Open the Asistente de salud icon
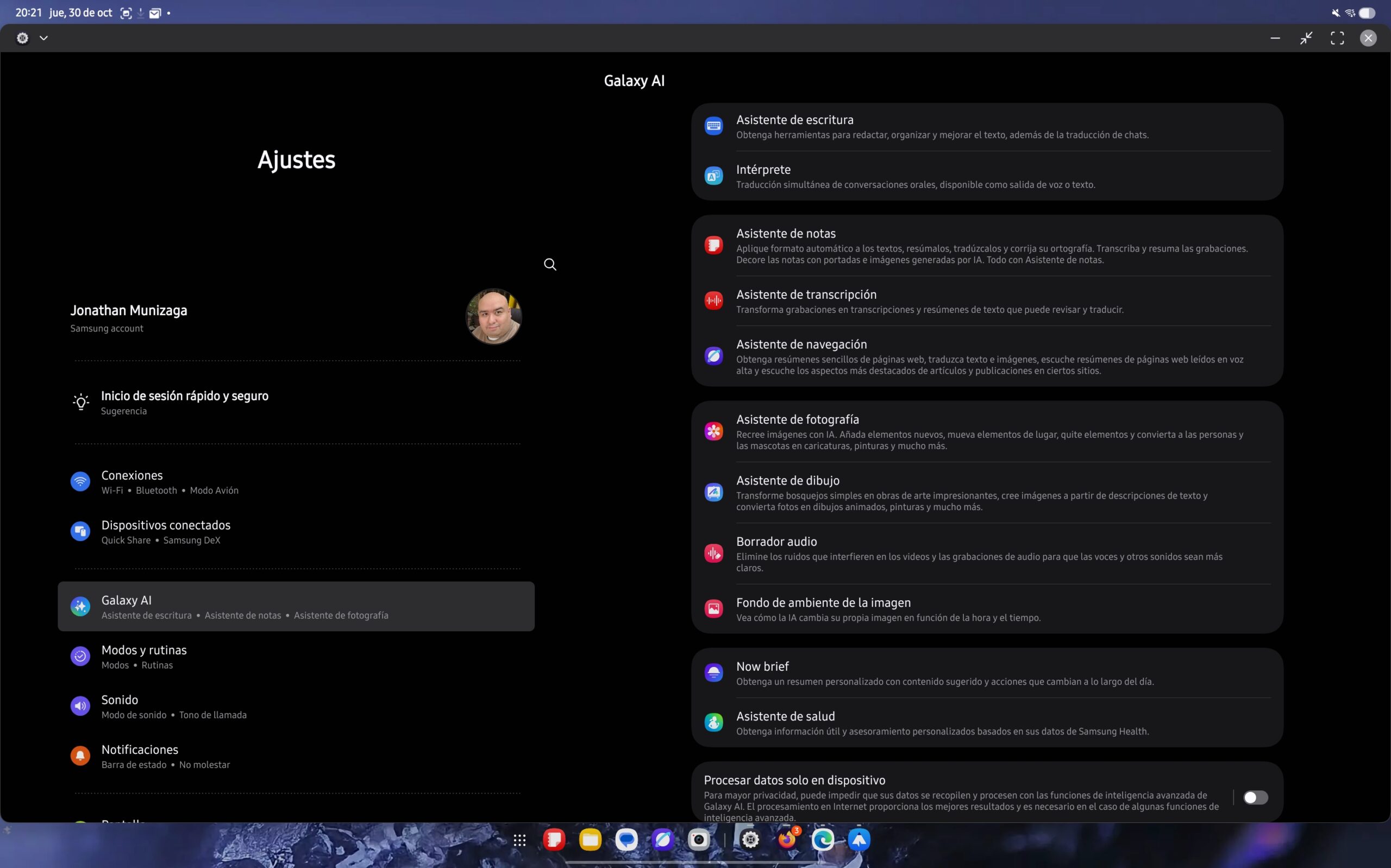 (x=713, y=722)
